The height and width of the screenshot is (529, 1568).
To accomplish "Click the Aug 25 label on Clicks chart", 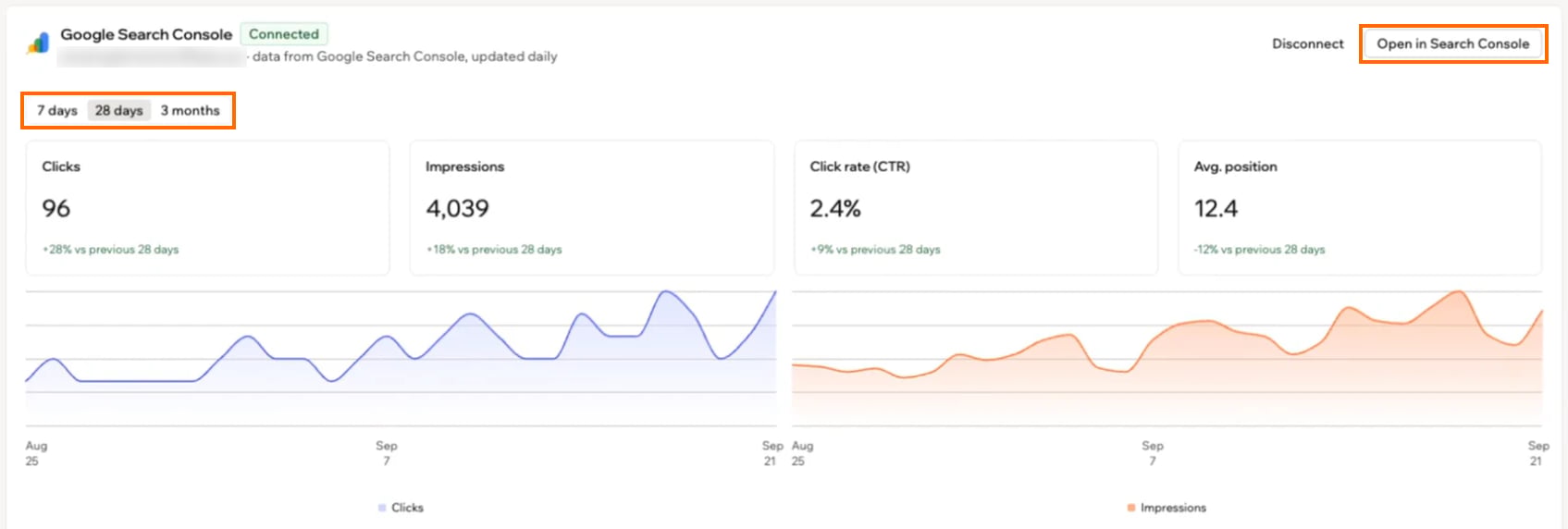I will [35, 453].
